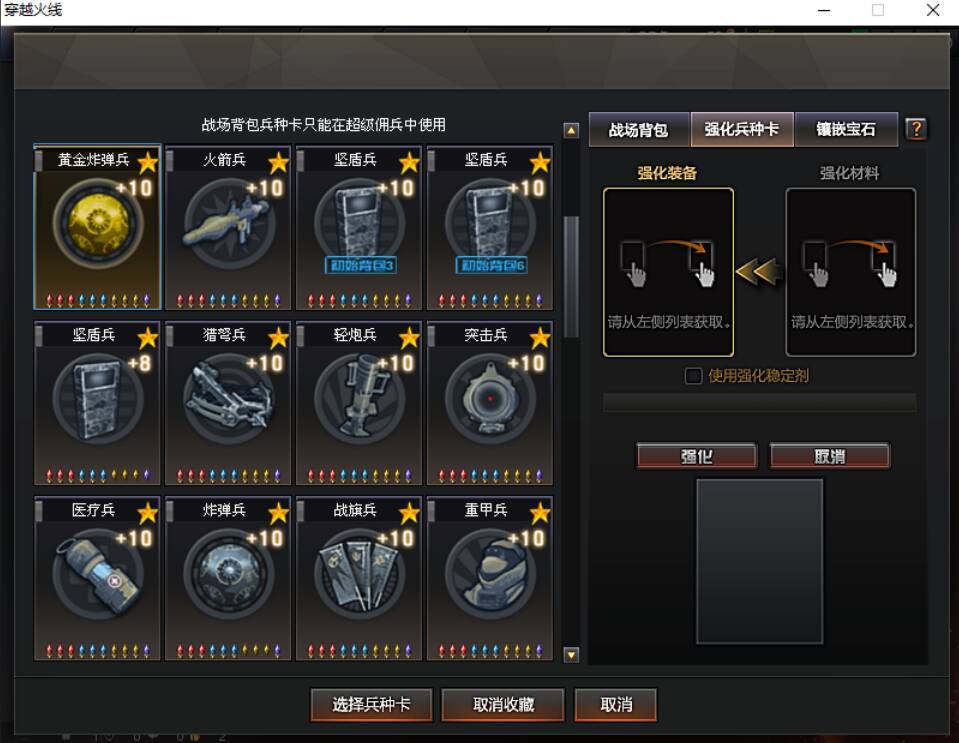Image resolution: width=959 pixels, height=743 pixels.
Task: Choose the 重甲兵 heavy armor card
Action: [490, 579]
